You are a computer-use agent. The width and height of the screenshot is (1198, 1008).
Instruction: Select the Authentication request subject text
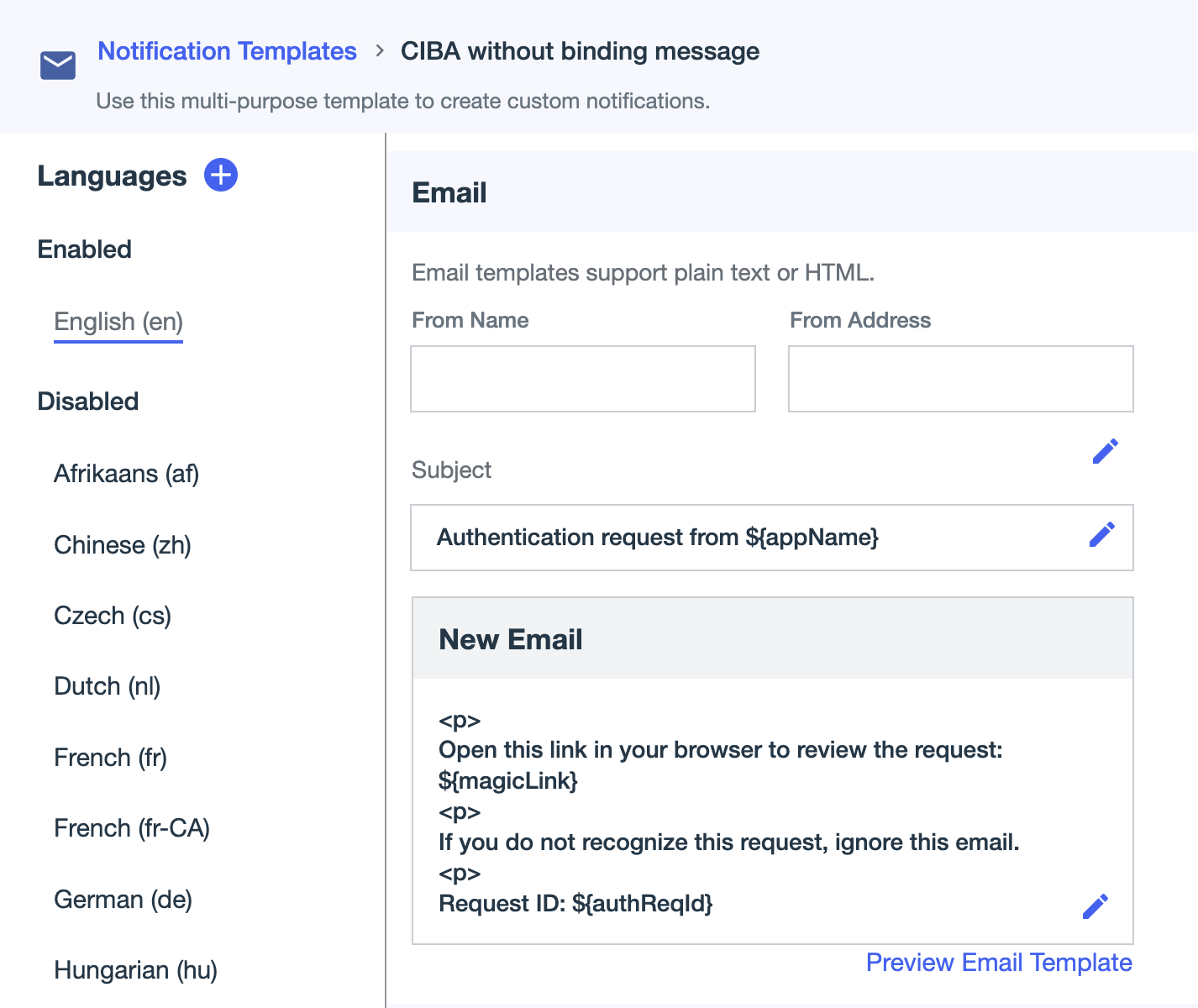click(659, 538)
